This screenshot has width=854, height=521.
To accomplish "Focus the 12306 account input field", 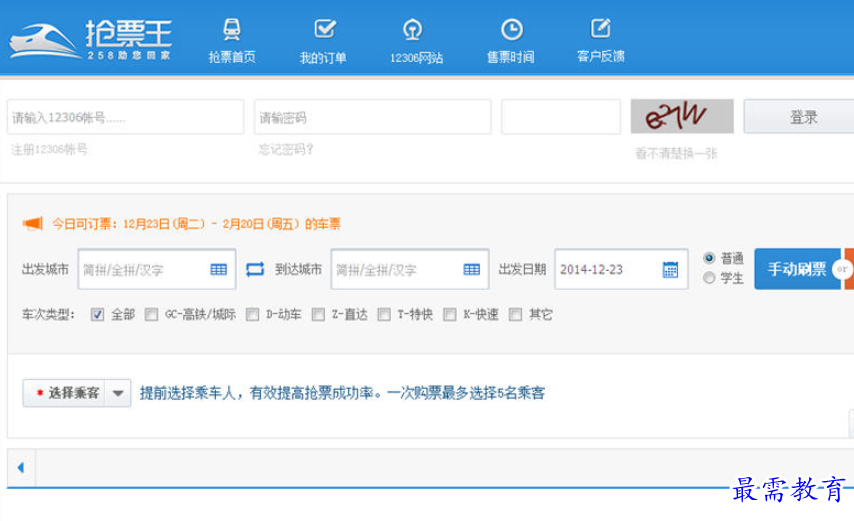I will 125,117.
